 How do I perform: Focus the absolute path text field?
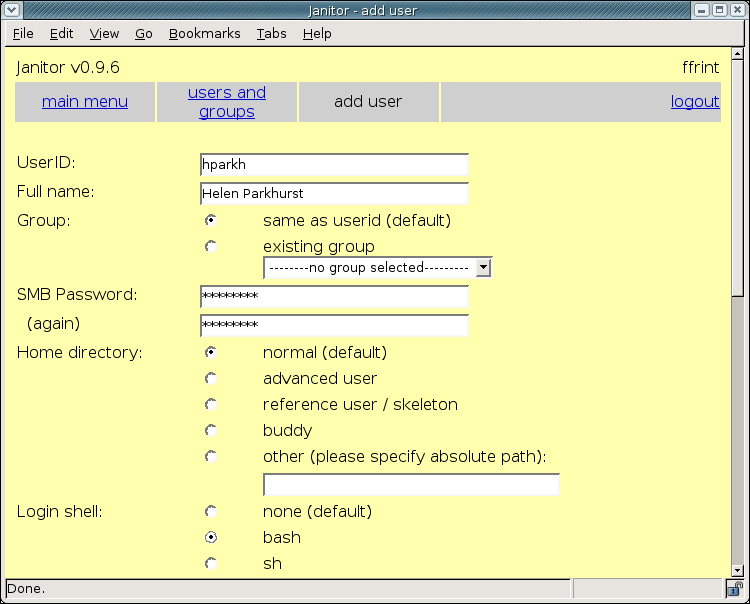pyautogui.click(x=411, y=484)
